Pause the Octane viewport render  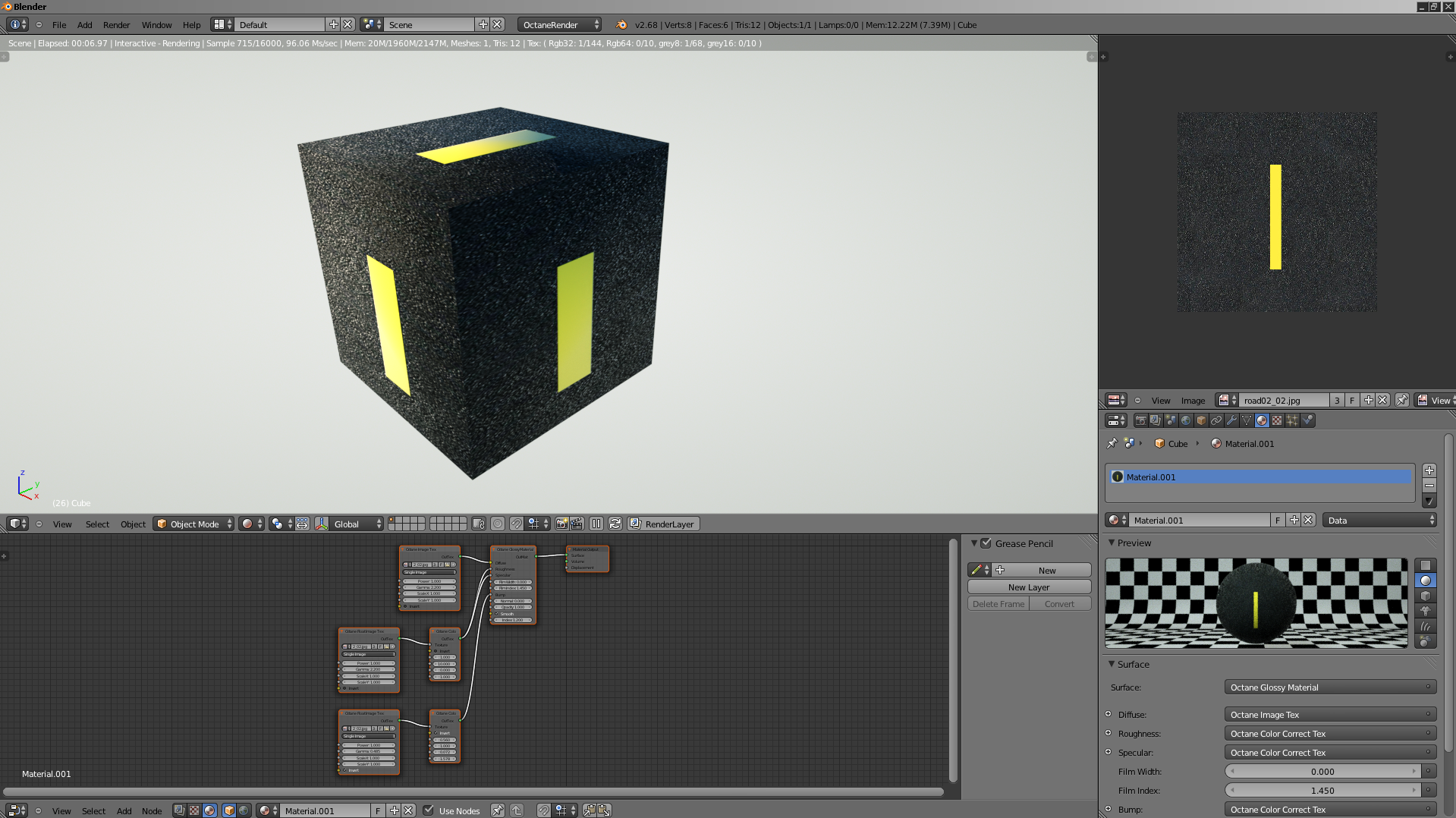coord(596,524)
